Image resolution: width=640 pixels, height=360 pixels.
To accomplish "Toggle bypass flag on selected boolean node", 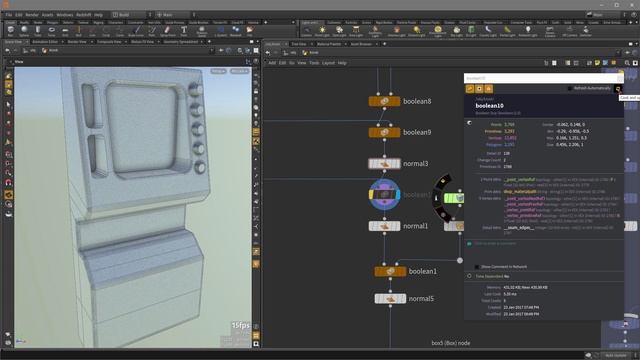I will pos(371,195).
